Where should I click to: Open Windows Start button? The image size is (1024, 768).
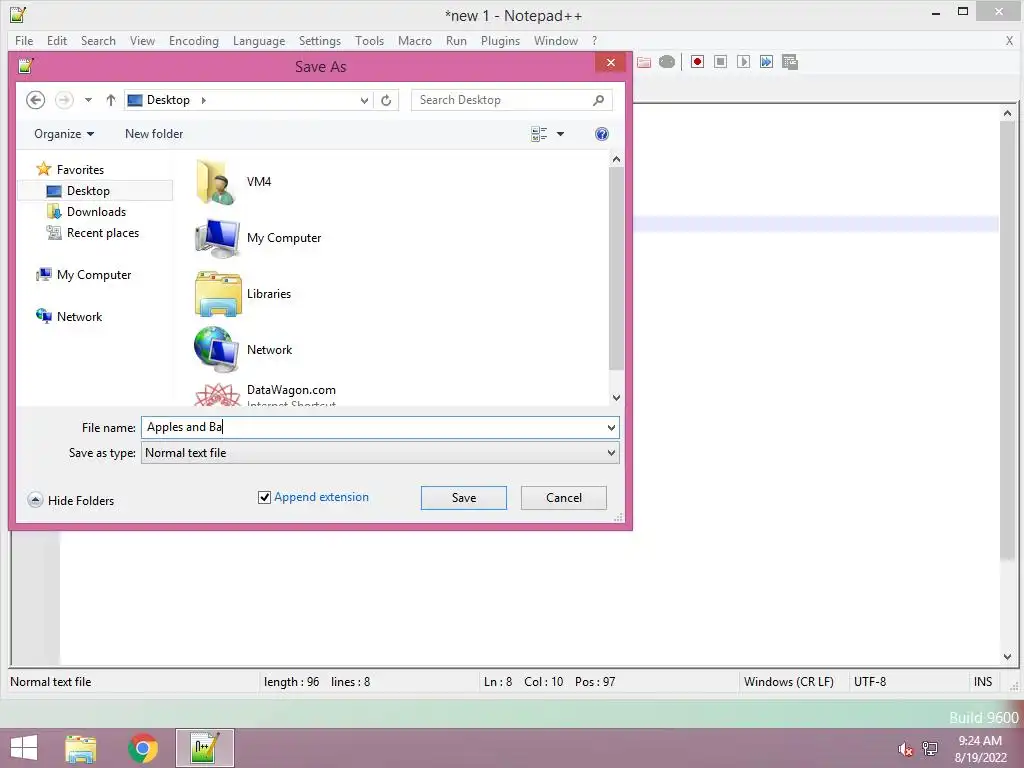click(24, 748)
